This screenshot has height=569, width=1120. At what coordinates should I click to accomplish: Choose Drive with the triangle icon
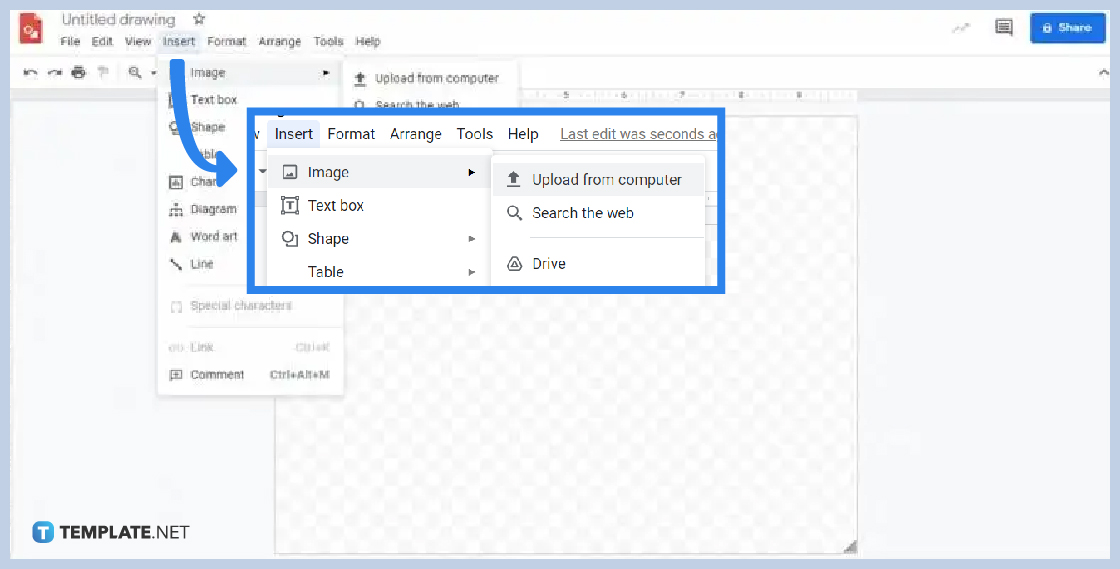[x=549, y=264]
